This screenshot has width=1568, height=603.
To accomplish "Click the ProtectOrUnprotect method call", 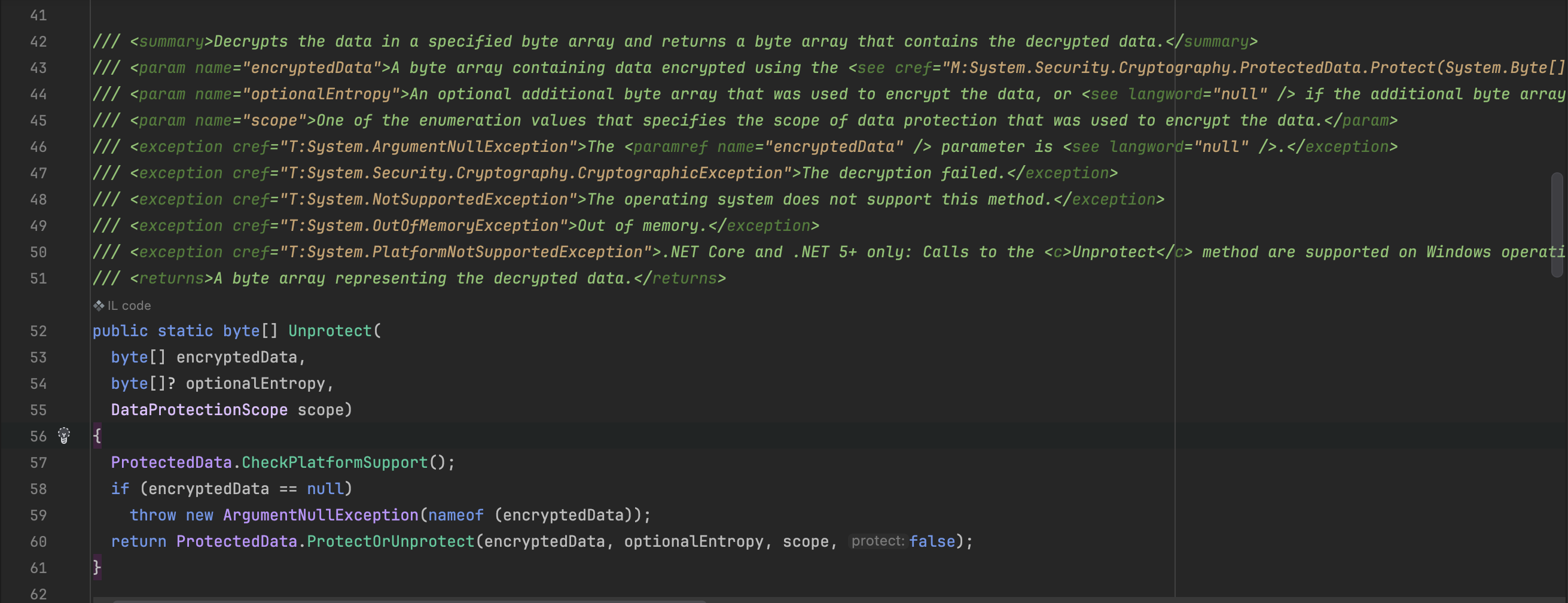I will (390, 541).
